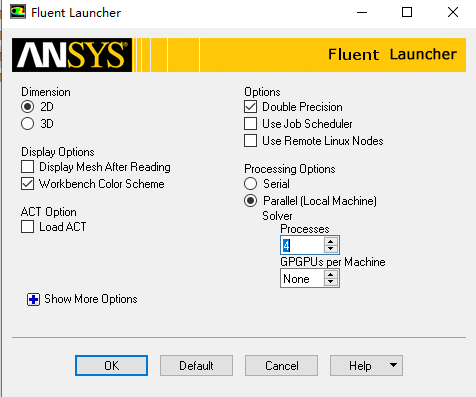Open the Help dropdown arrow
476x397 pixels.
[x=394, y=365]
